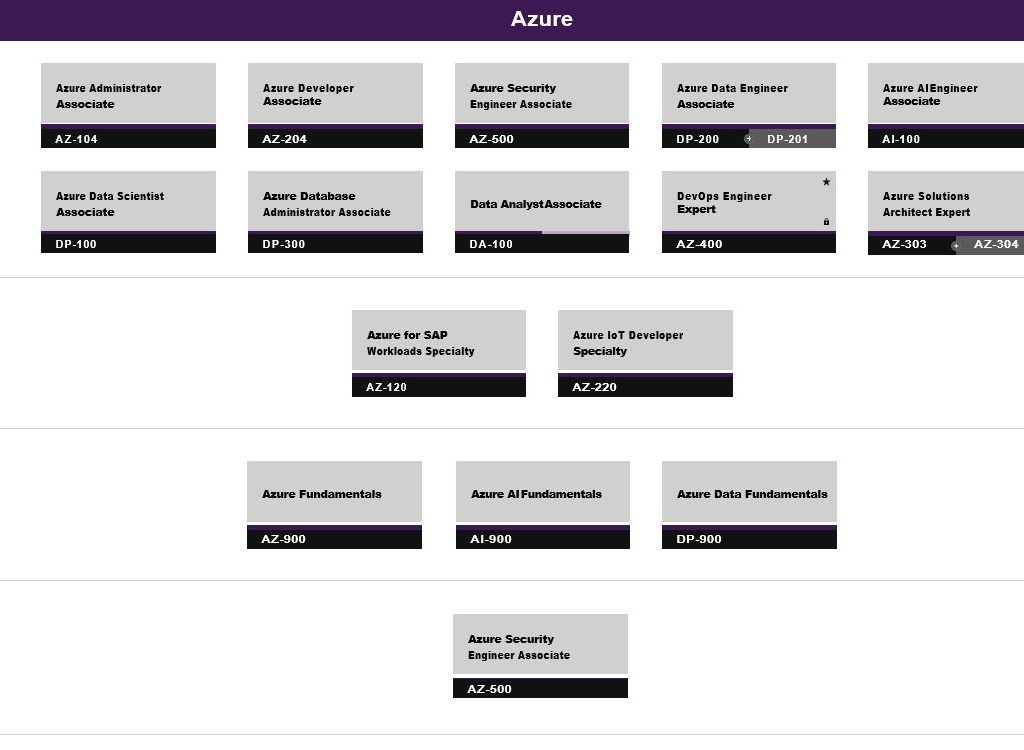Open the DP-201 exam label

tap(788, 139)
